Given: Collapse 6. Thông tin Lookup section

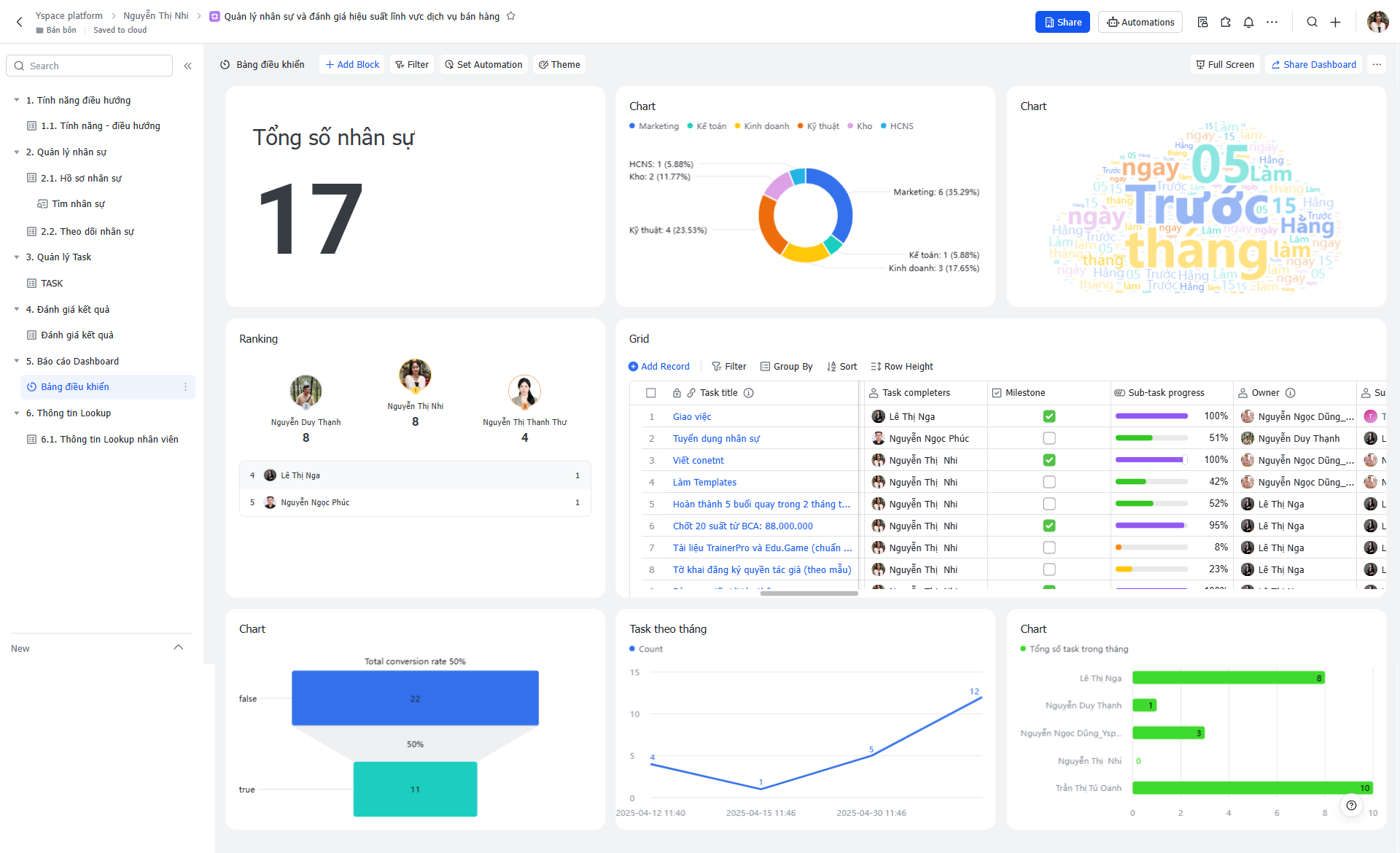Looking at the screenshot, I should (17, 413).
